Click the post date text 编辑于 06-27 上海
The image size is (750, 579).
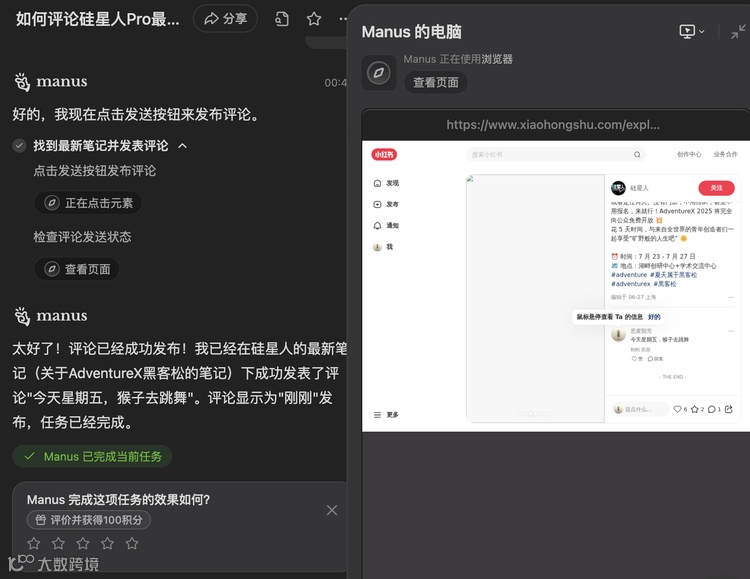(633, 297)
